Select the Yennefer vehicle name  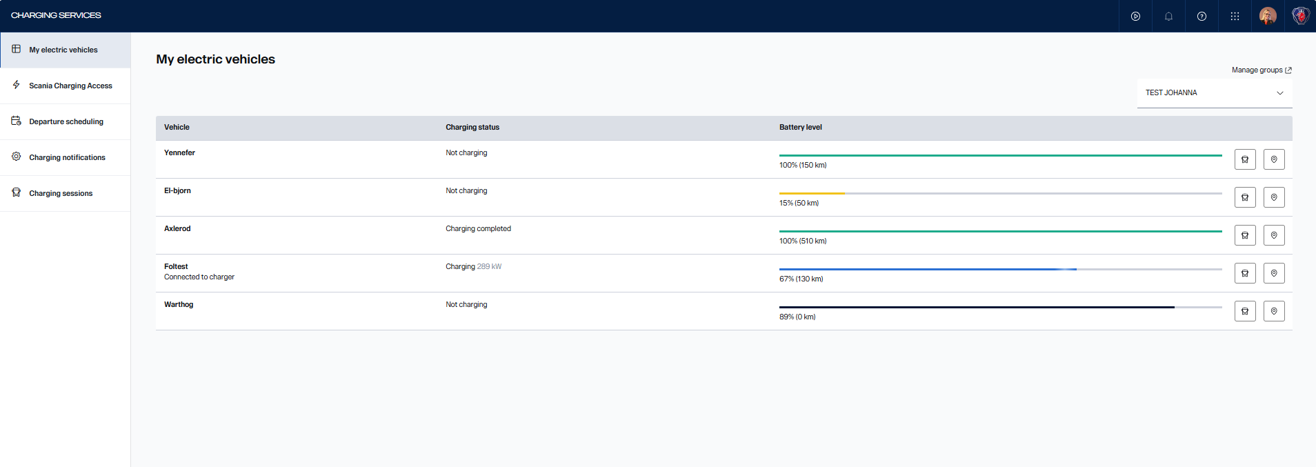click(x=180, y=153)
